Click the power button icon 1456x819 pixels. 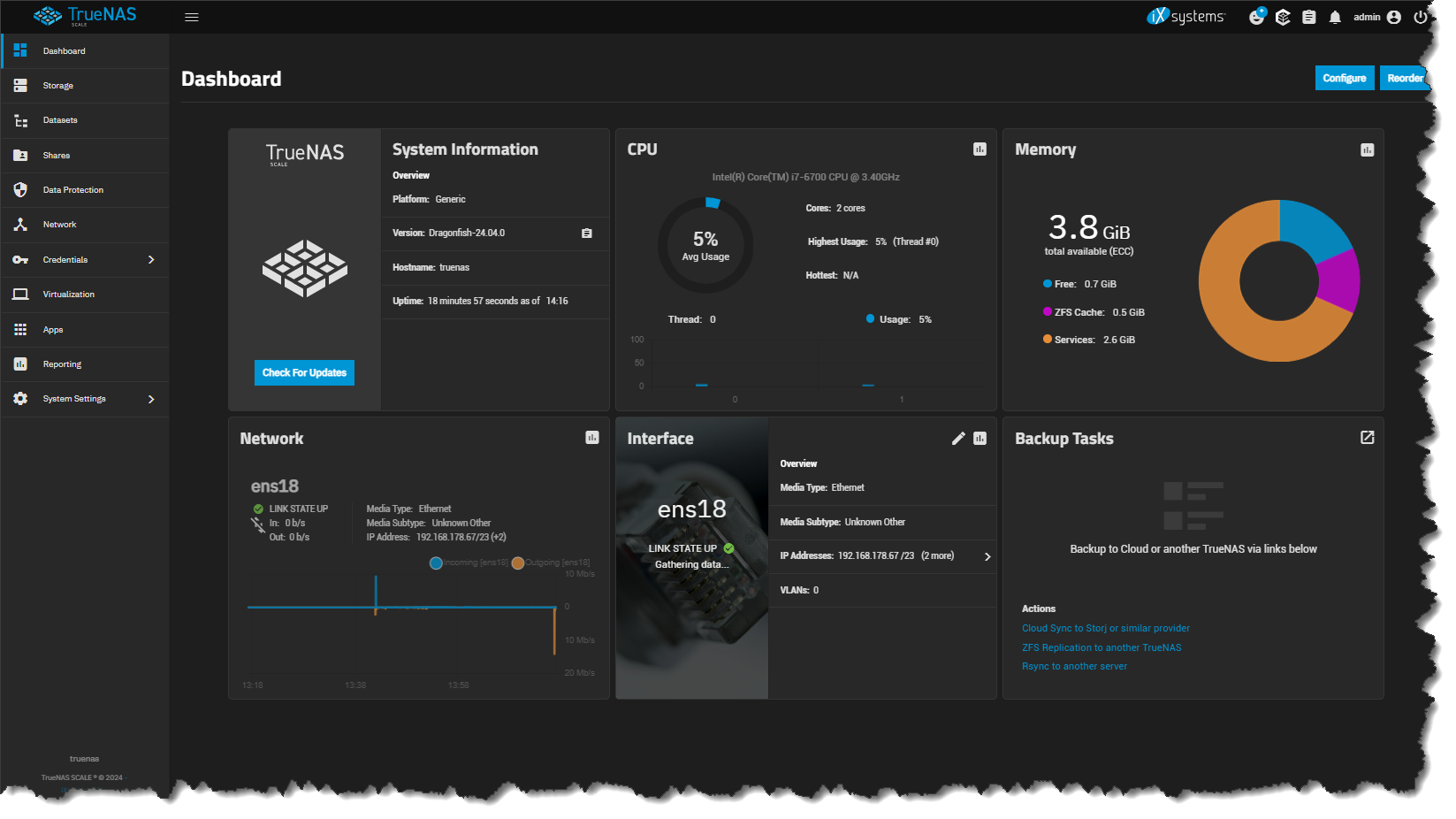(x=1420, y=17)
